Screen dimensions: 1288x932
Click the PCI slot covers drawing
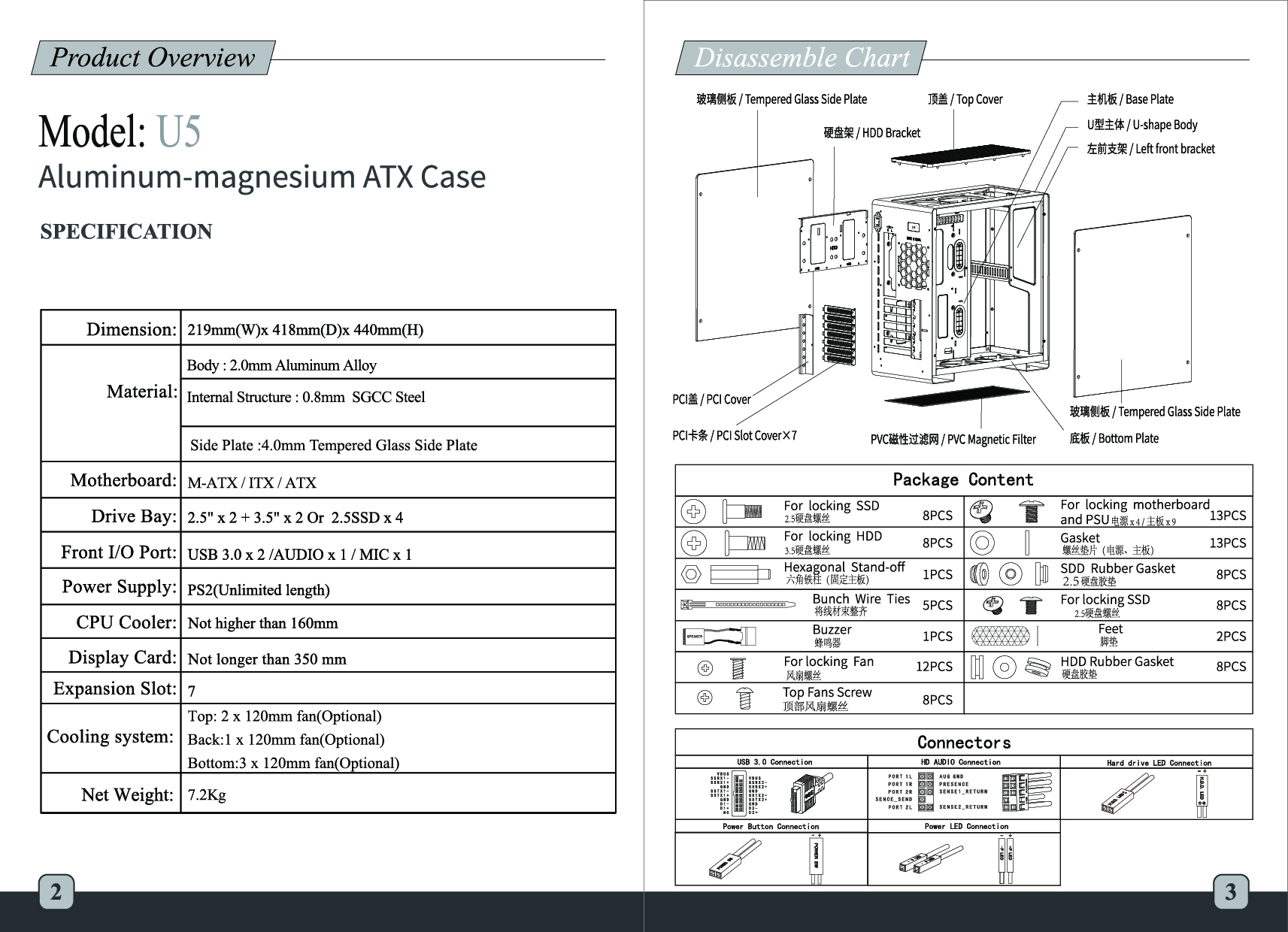[839, 334]
